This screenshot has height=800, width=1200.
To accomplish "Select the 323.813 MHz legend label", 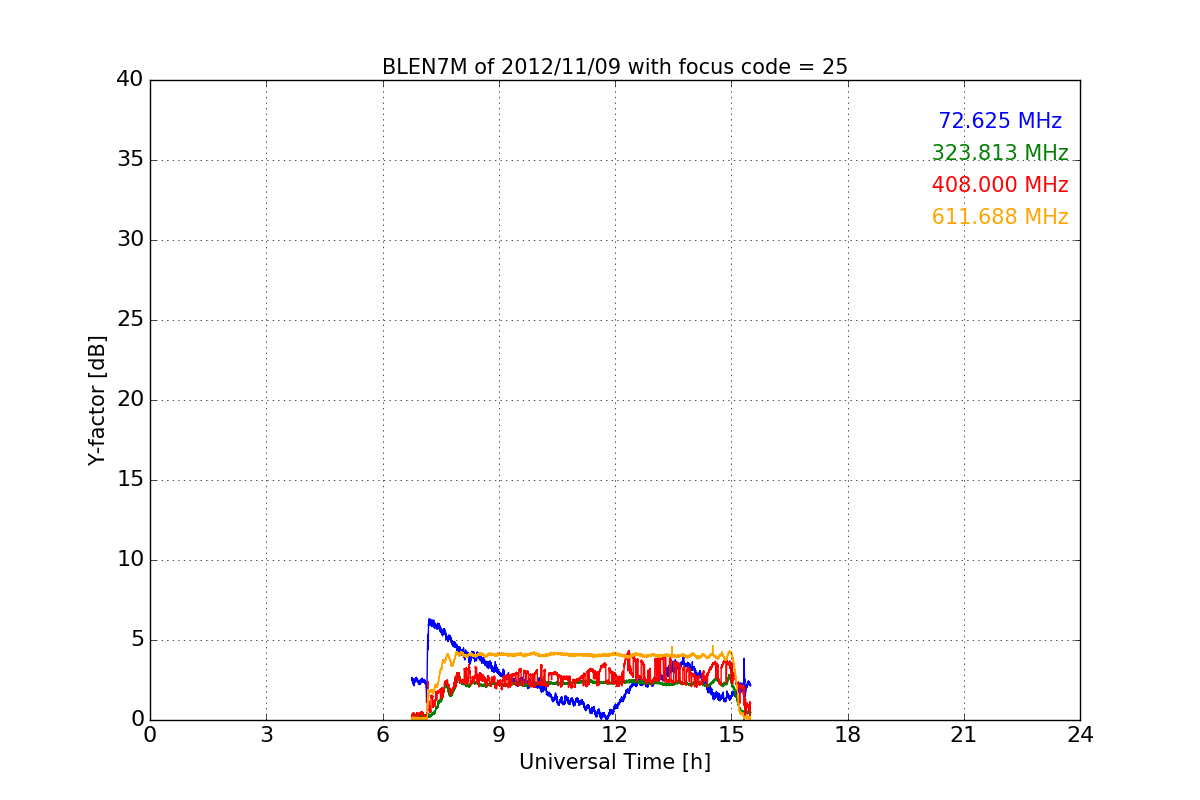I will pyautogui.click(x=1000, y=153).
